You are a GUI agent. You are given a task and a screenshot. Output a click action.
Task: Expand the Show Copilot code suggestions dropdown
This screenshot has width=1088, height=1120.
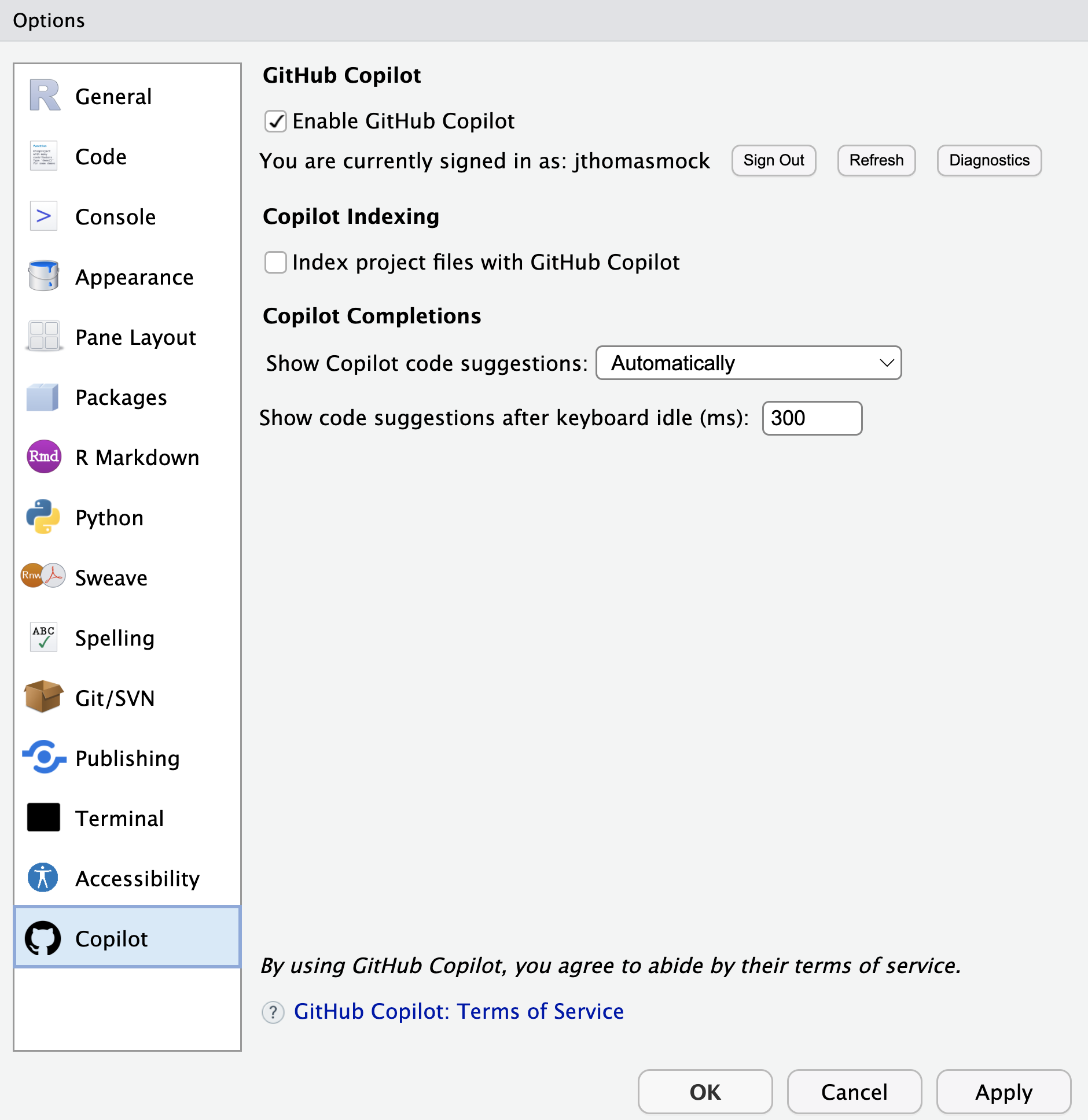748,363
